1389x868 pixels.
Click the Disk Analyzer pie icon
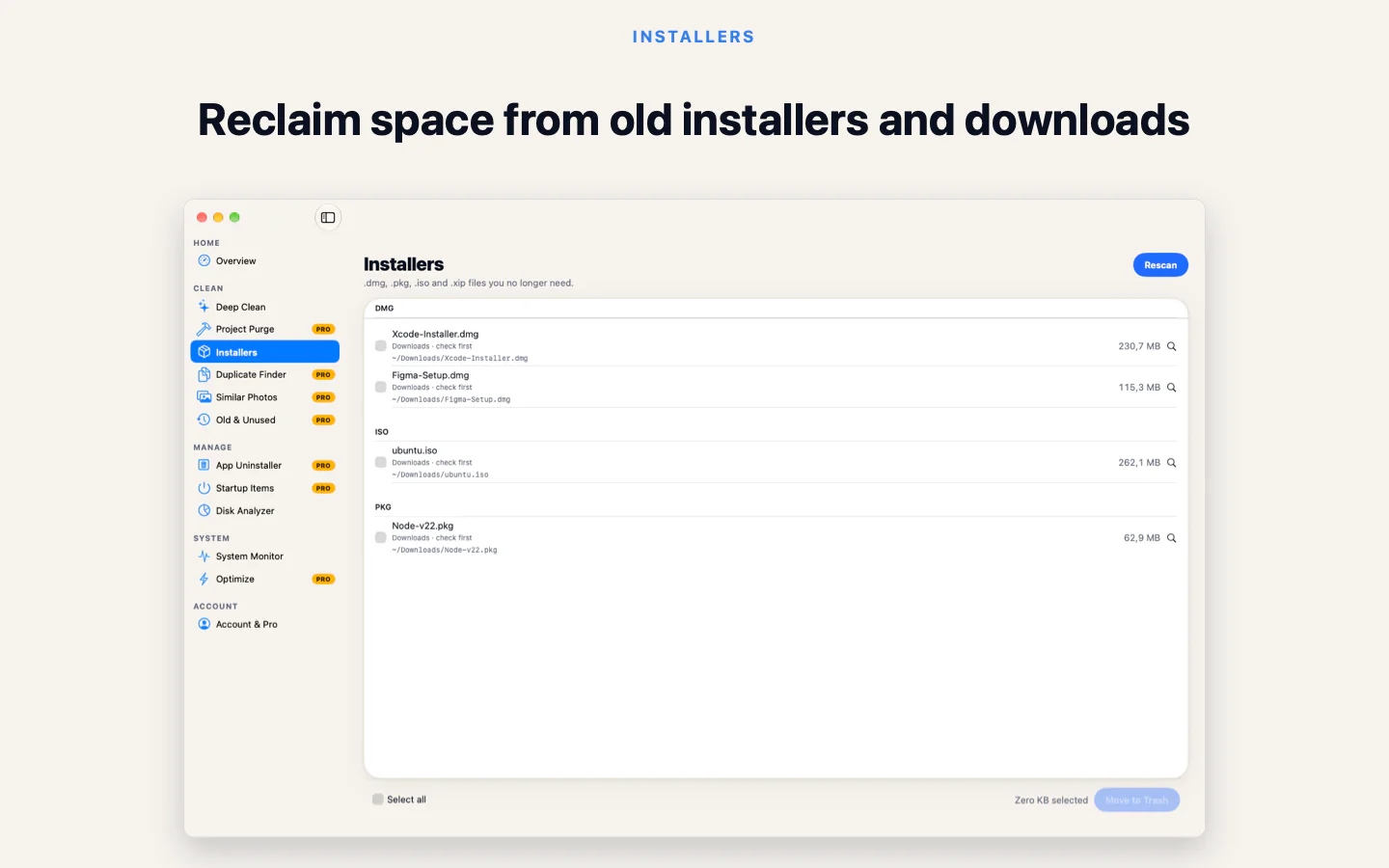(x=204, y=511)
